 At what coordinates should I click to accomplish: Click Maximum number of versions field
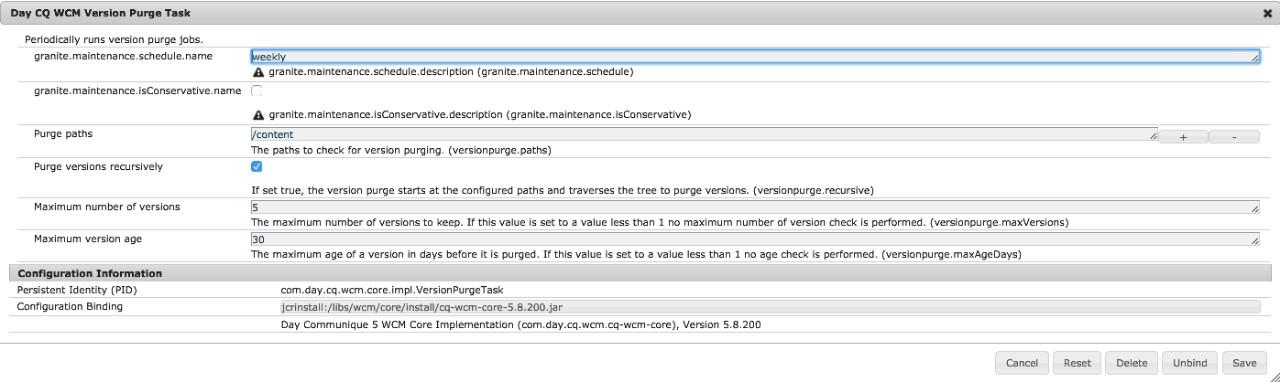755,207
